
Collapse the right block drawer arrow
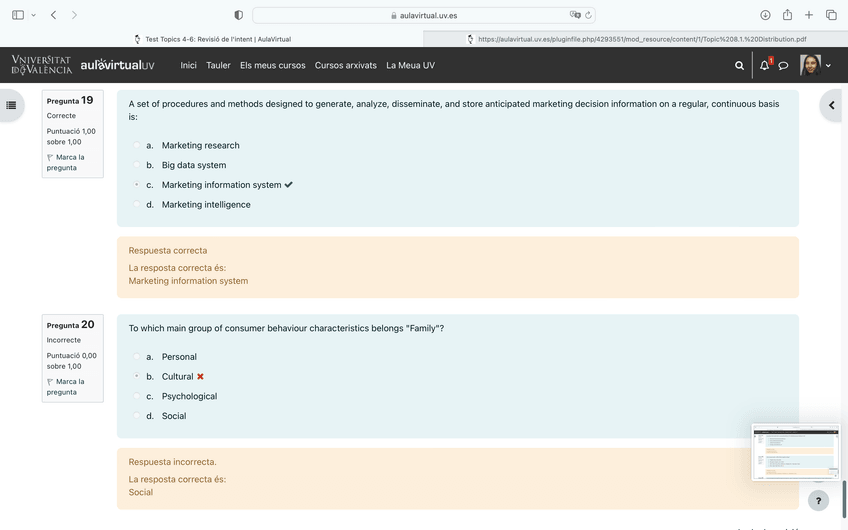point(831,105)
